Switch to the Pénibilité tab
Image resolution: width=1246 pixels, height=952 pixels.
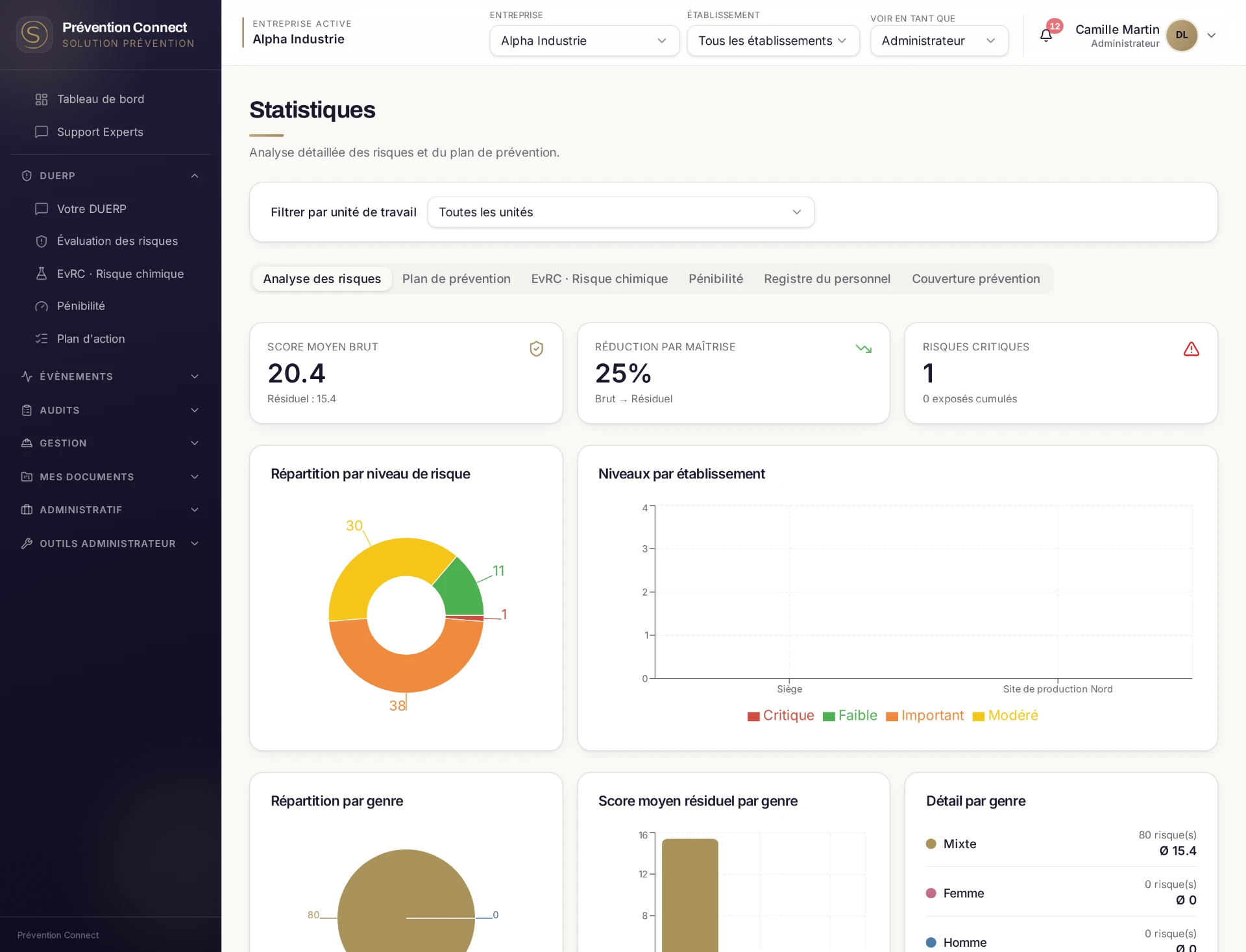coord(716,279)
